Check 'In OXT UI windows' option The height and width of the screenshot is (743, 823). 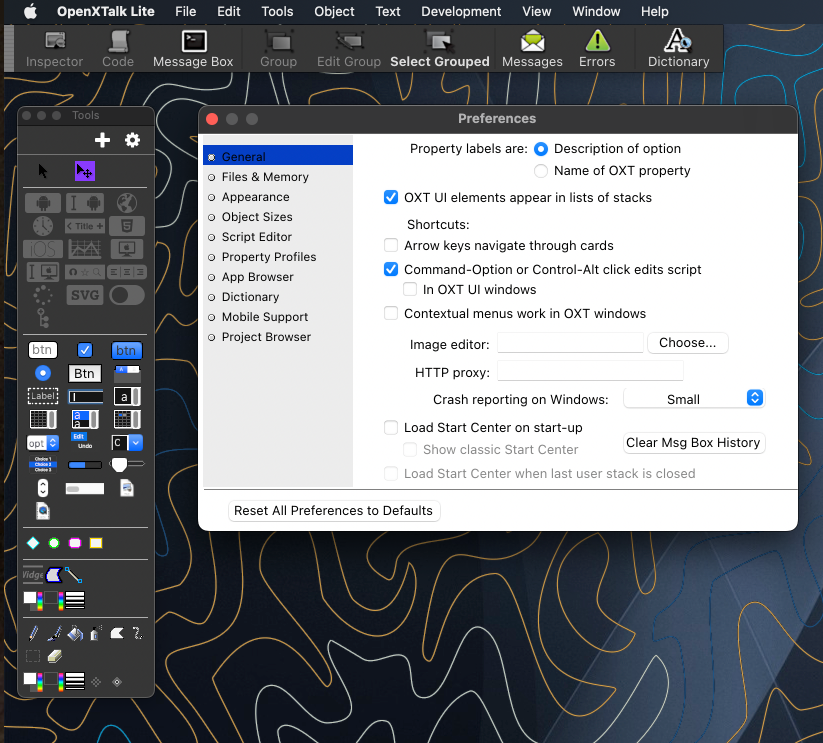[409, 289]
